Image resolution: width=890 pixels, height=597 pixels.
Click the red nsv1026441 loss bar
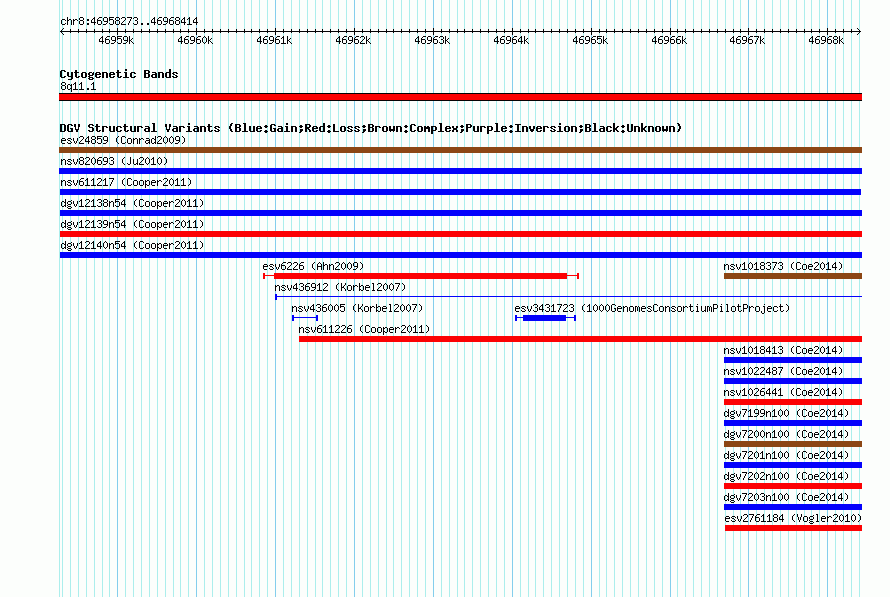[x=793, y=402]
